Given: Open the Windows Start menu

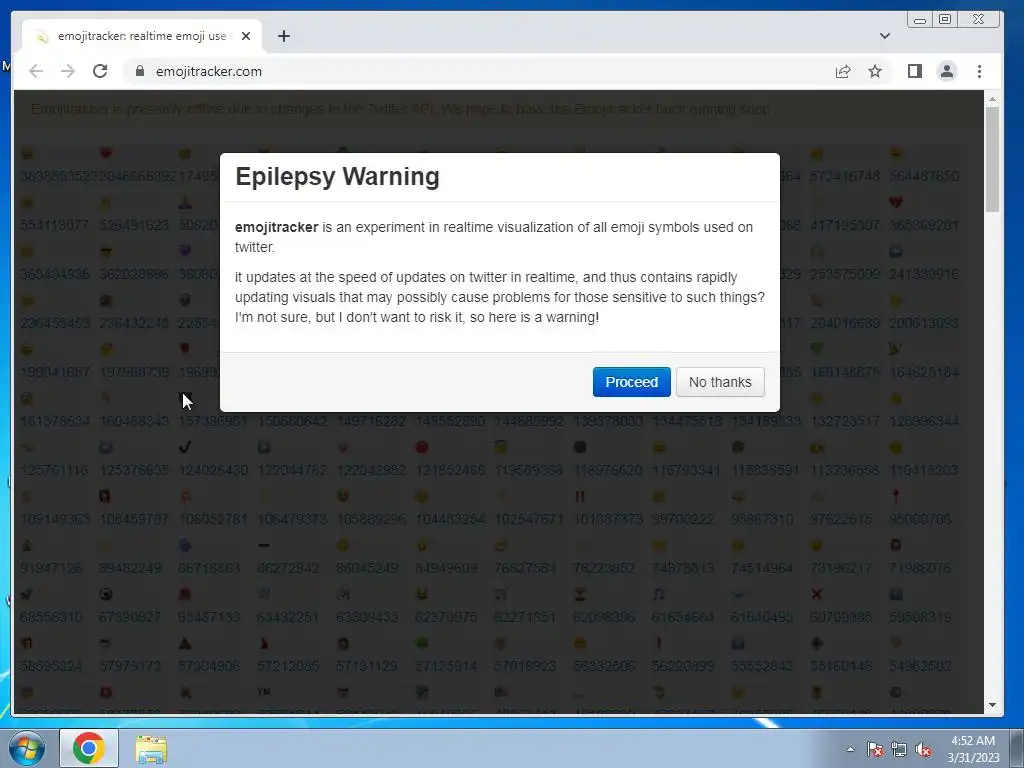Looking at the screenshot, I should click(x=27, y=748).
